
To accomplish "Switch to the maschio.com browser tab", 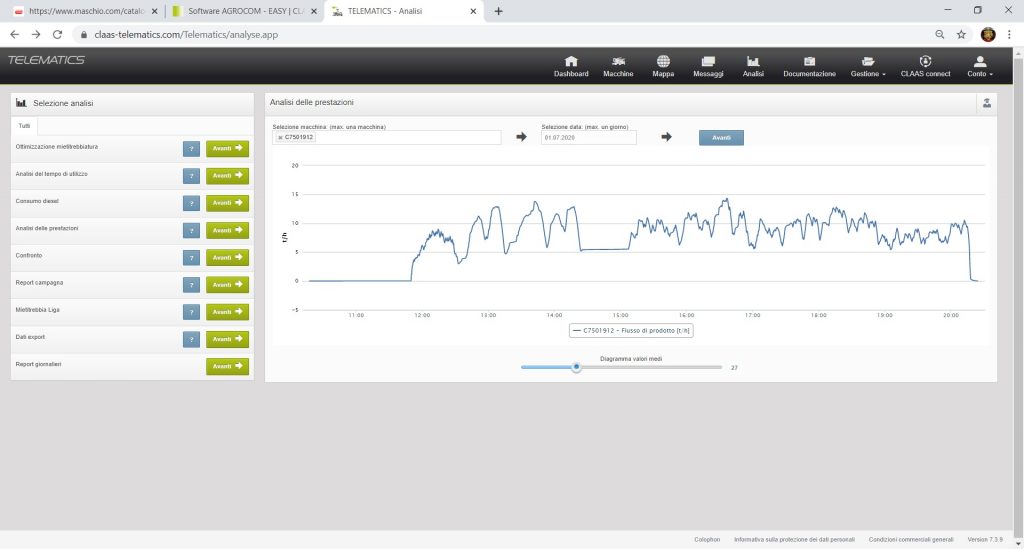I will coord(86,11).
